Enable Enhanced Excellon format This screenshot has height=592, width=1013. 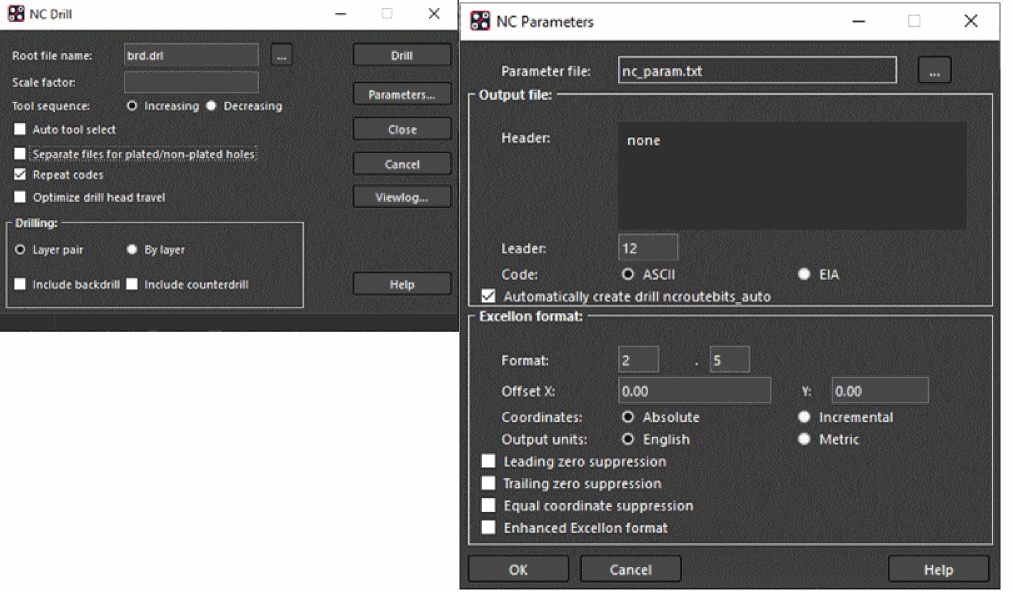tap(488, 527)
